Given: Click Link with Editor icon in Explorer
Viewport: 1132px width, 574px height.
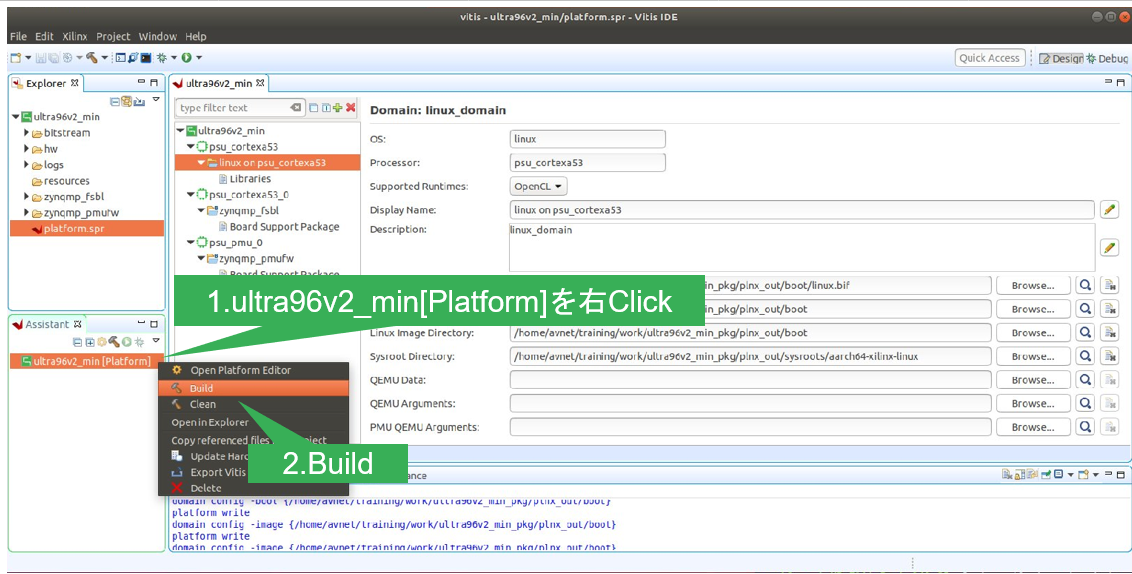Looking at the screenshot, I should click(x=126, y=102).
